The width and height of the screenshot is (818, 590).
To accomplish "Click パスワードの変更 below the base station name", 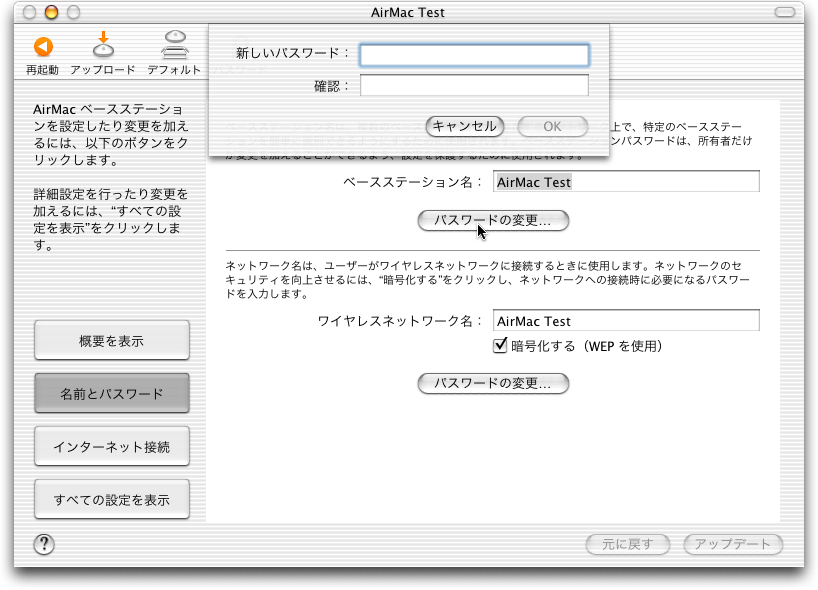I will point(492,220).
